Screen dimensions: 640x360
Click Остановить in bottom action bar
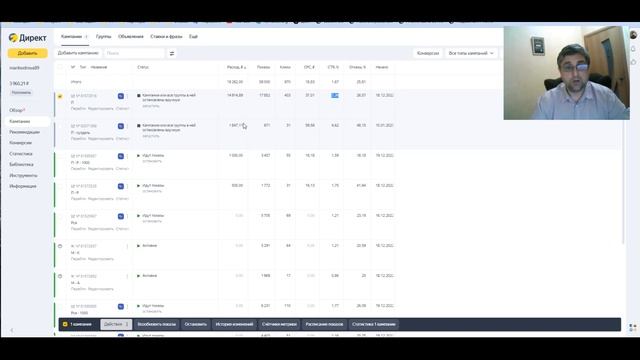(x=196, y=324)
